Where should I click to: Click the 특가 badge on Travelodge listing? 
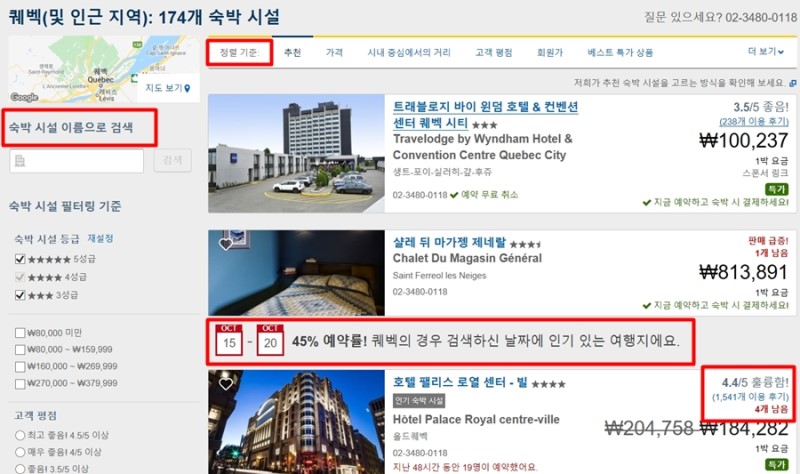(776, 189)
